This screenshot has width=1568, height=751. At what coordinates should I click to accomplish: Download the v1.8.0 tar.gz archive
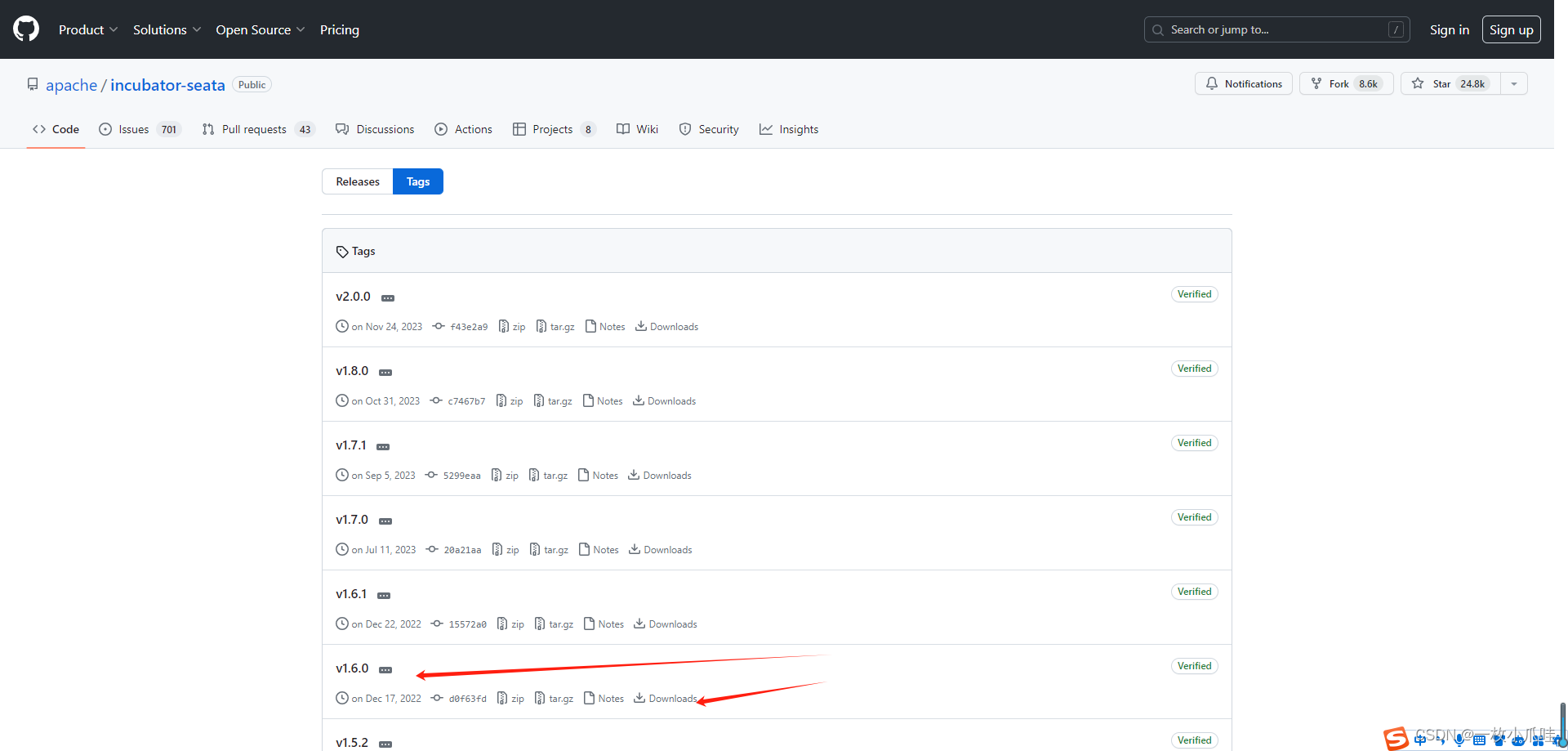pos(553,401)
